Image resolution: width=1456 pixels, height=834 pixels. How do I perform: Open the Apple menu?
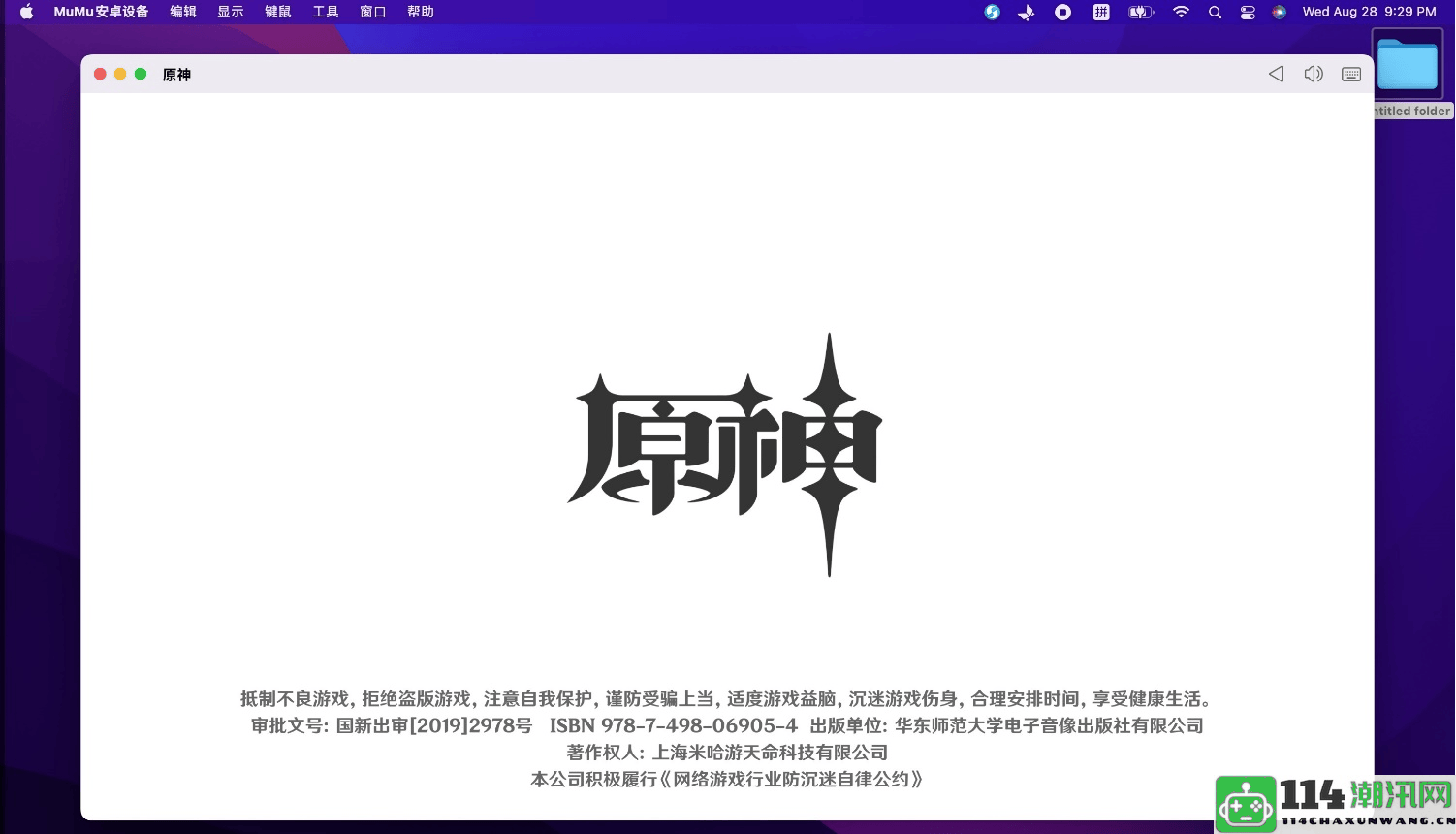26,12
